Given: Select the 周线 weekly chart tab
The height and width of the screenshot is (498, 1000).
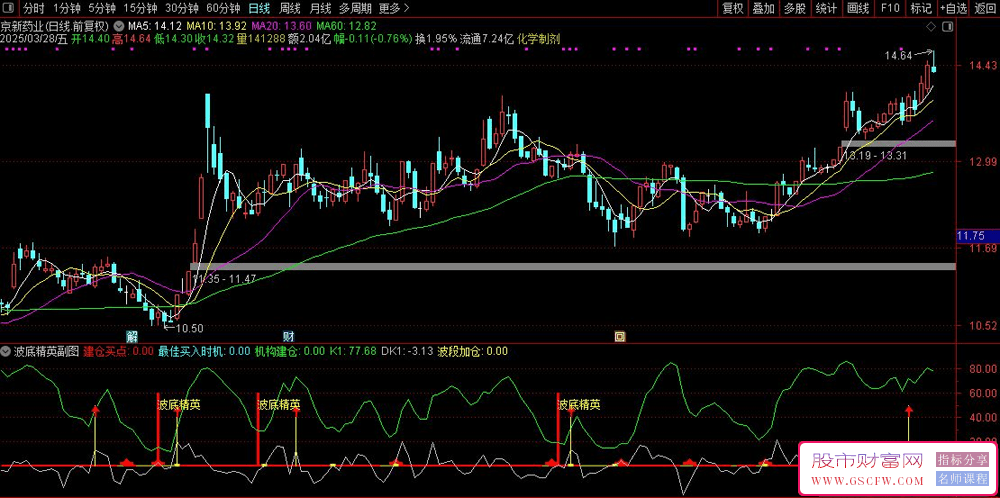Looking at the screenshot, I should pos(290,8).
